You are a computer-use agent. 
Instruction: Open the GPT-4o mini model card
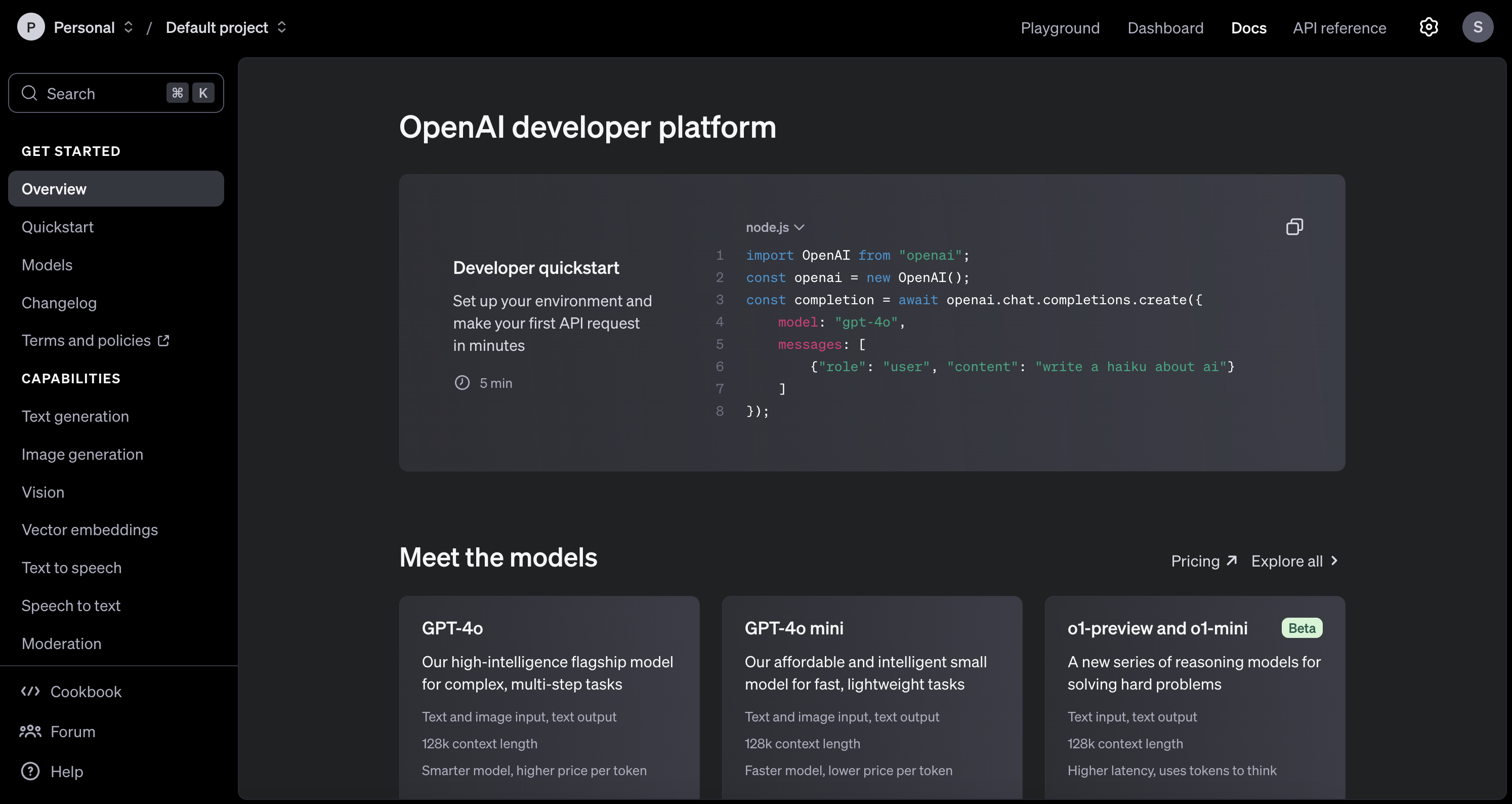tap(872, 698)
